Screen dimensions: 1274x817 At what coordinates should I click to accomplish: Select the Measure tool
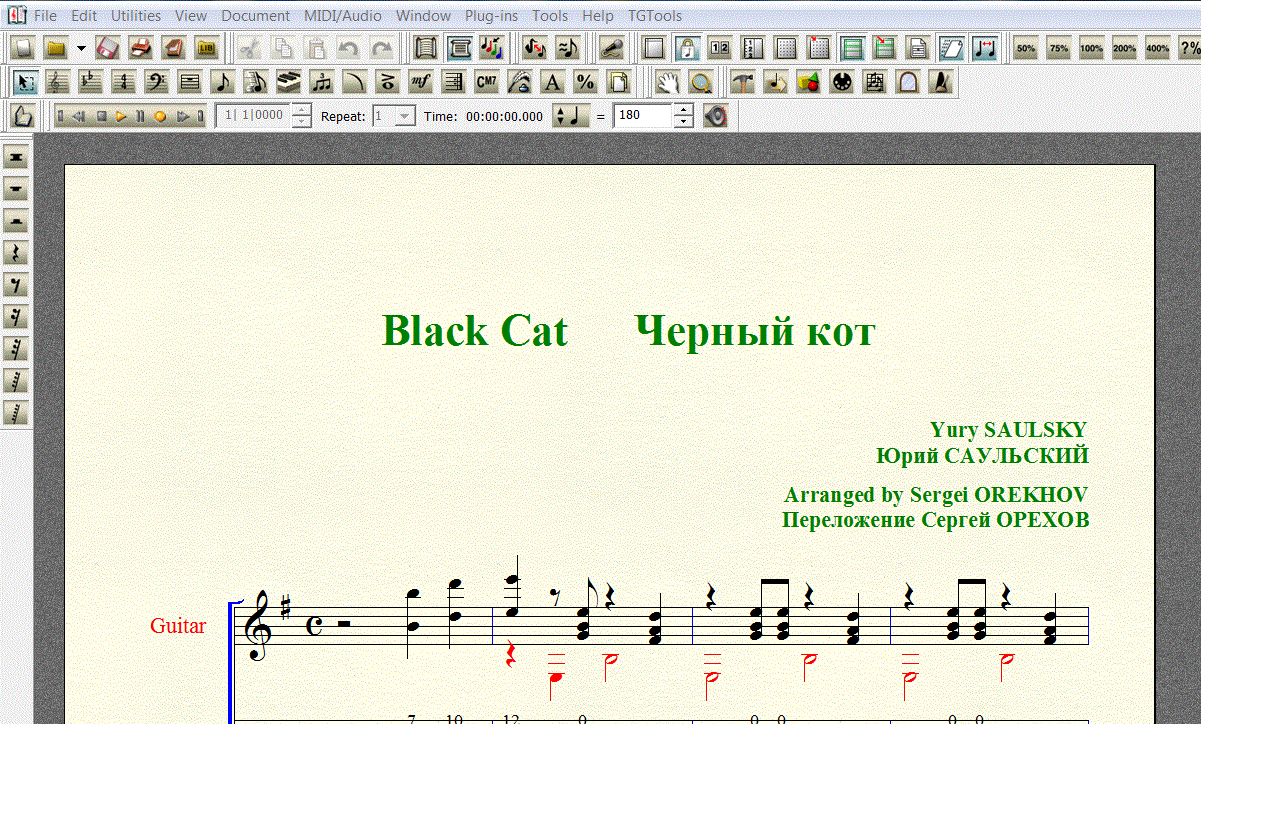(x=190, y=82)
